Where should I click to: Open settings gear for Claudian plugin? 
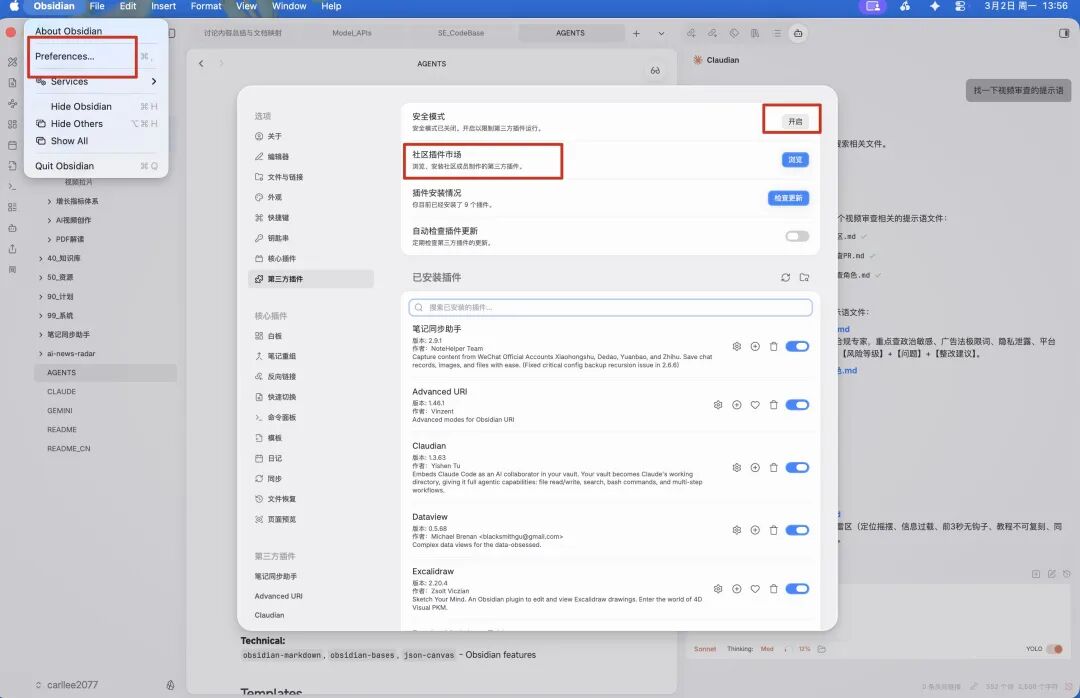(737, 468)
